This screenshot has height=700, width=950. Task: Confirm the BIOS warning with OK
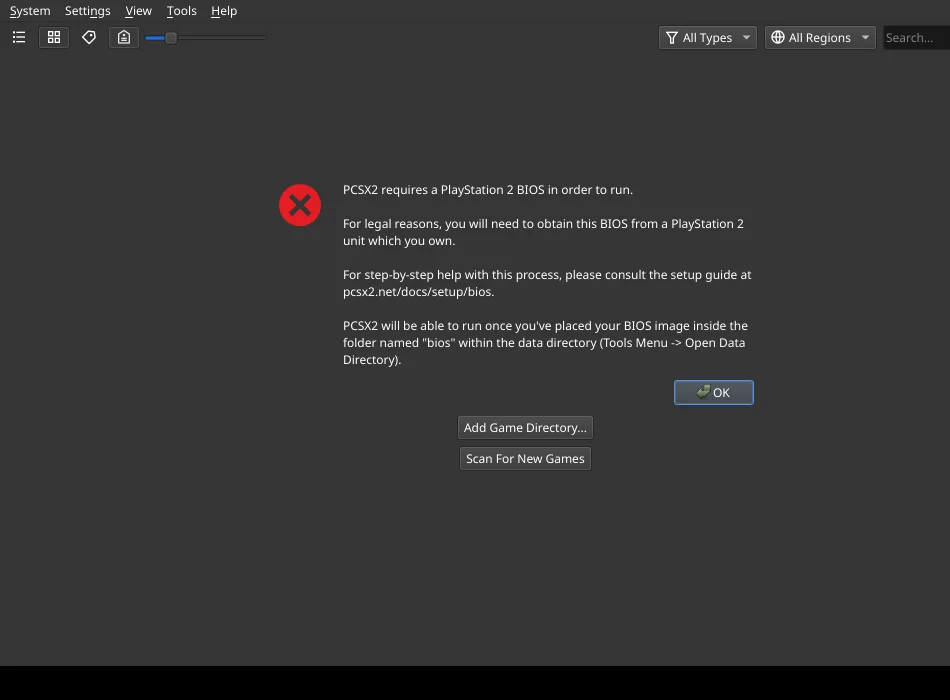(x=714, y=393)
